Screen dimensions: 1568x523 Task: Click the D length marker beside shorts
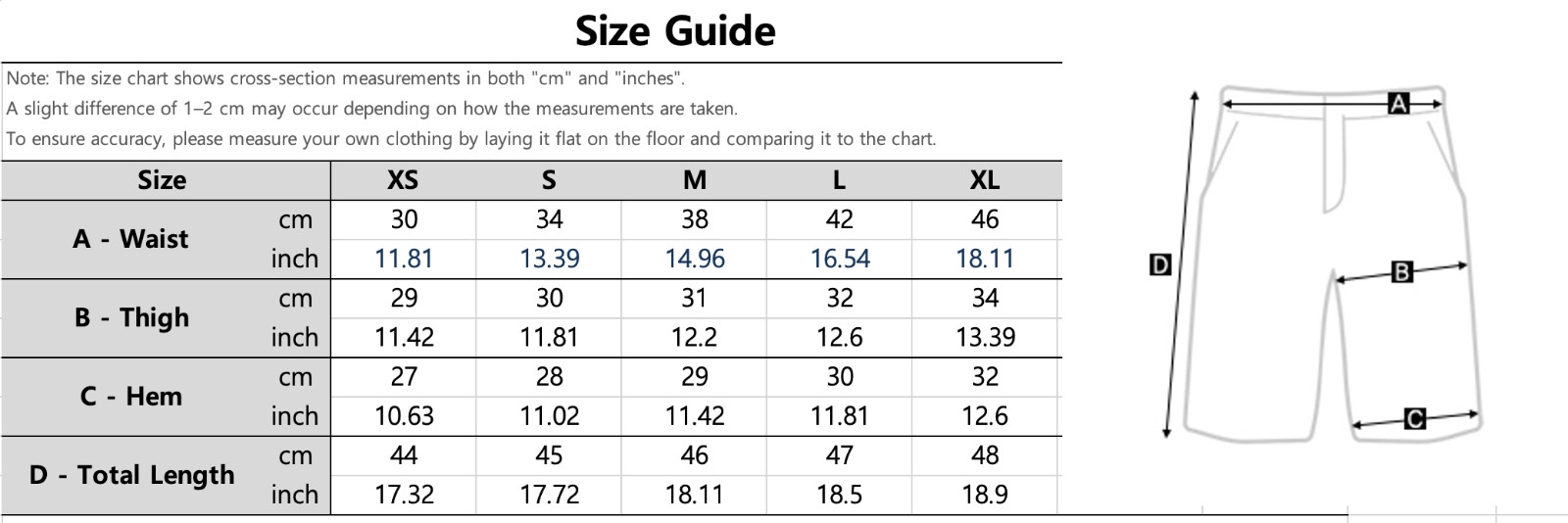click(1159, 264)
